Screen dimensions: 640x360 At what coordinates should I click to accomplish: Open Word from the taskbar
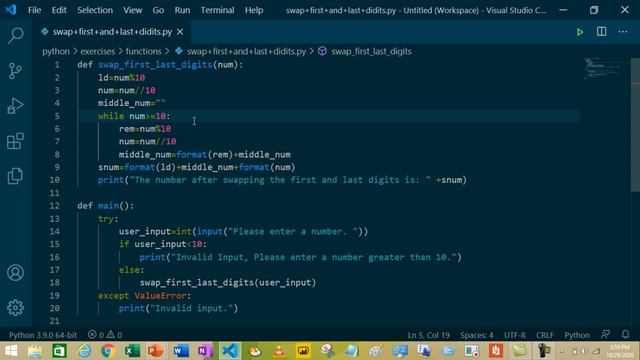[x=181, y=351]
